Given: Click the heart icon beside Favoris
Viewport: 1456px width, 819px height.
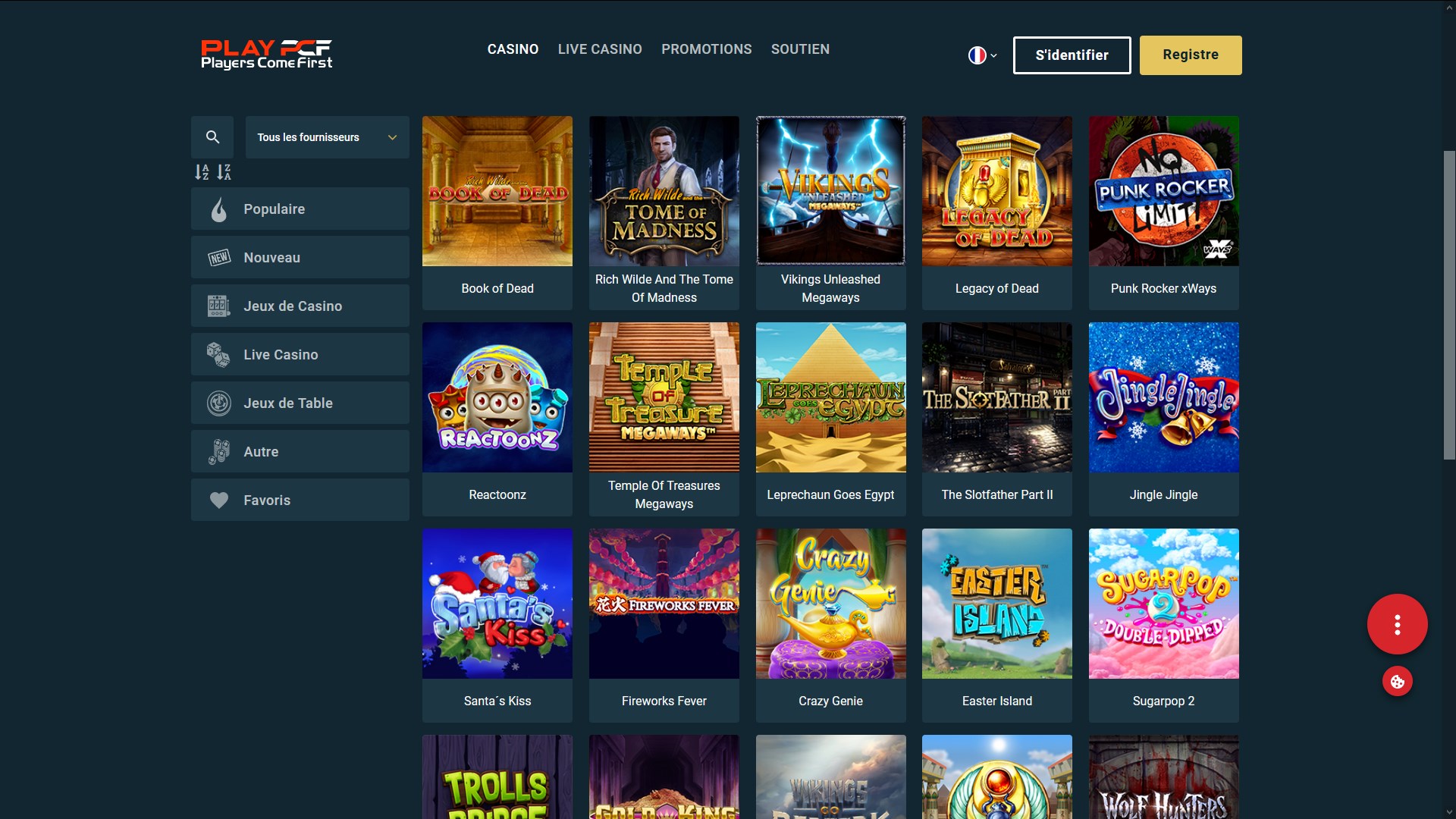Looking at the screenshot, I should coord(219,500).
